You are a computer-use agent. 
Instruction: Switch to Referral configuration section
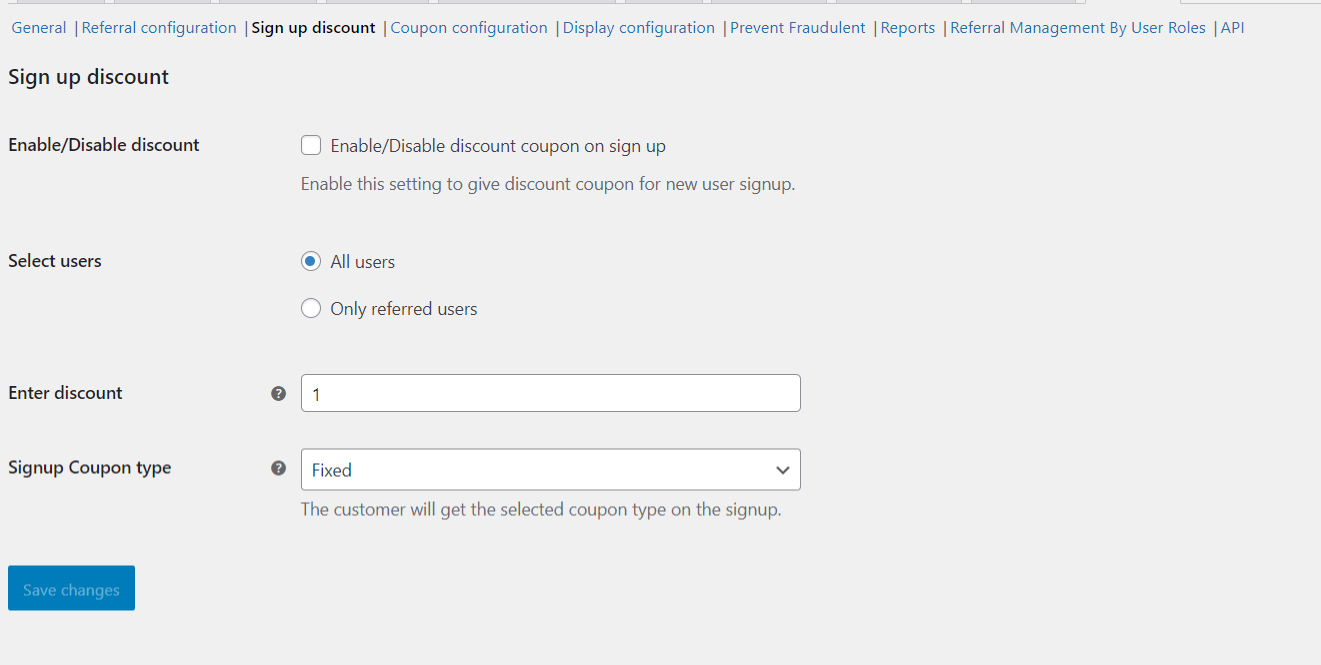[x=159, y=28]
